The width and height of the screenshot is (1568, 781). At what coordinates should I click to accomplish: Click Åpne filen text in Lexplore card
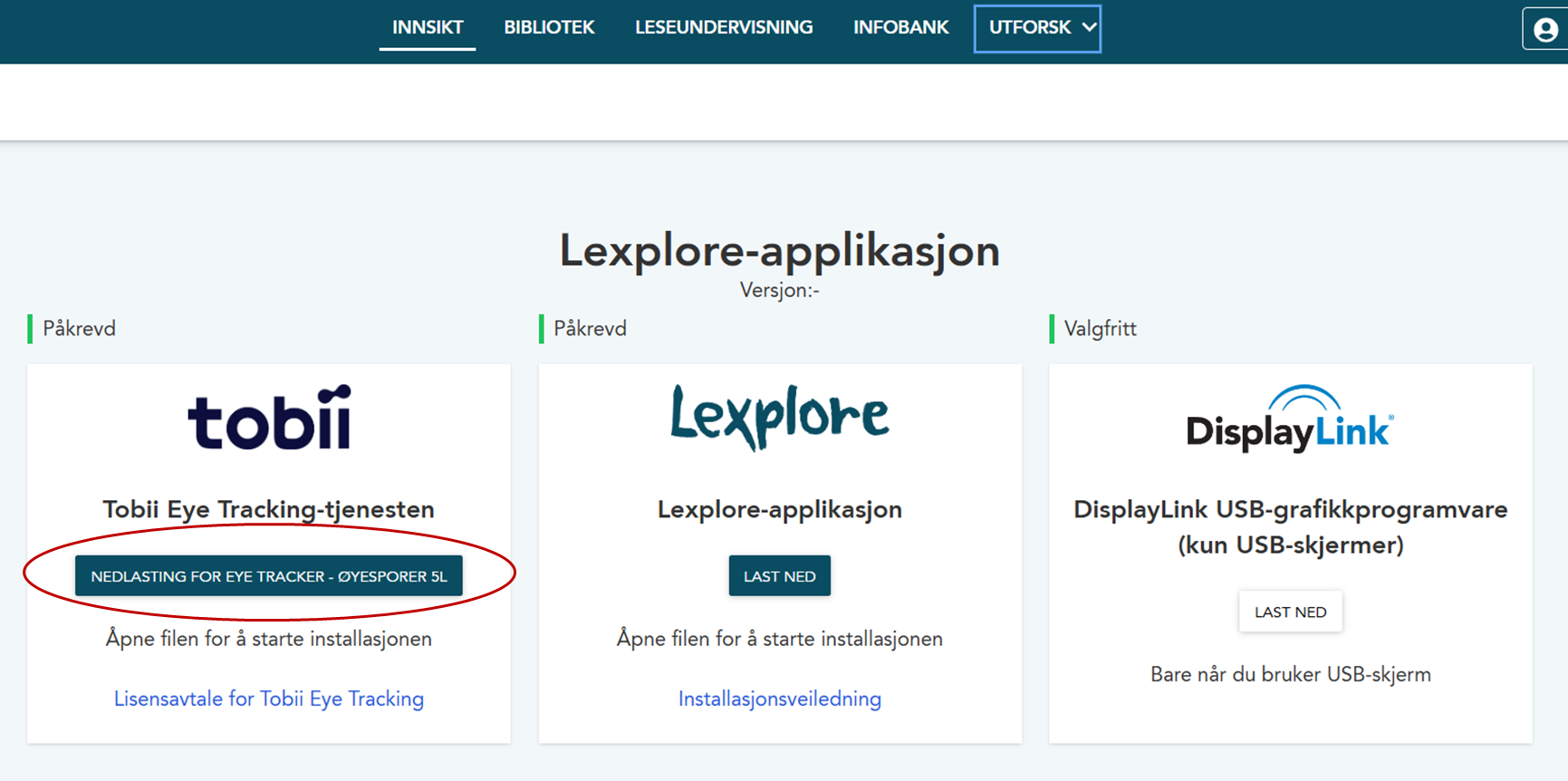pyautogui.click(x=779, y=639)
